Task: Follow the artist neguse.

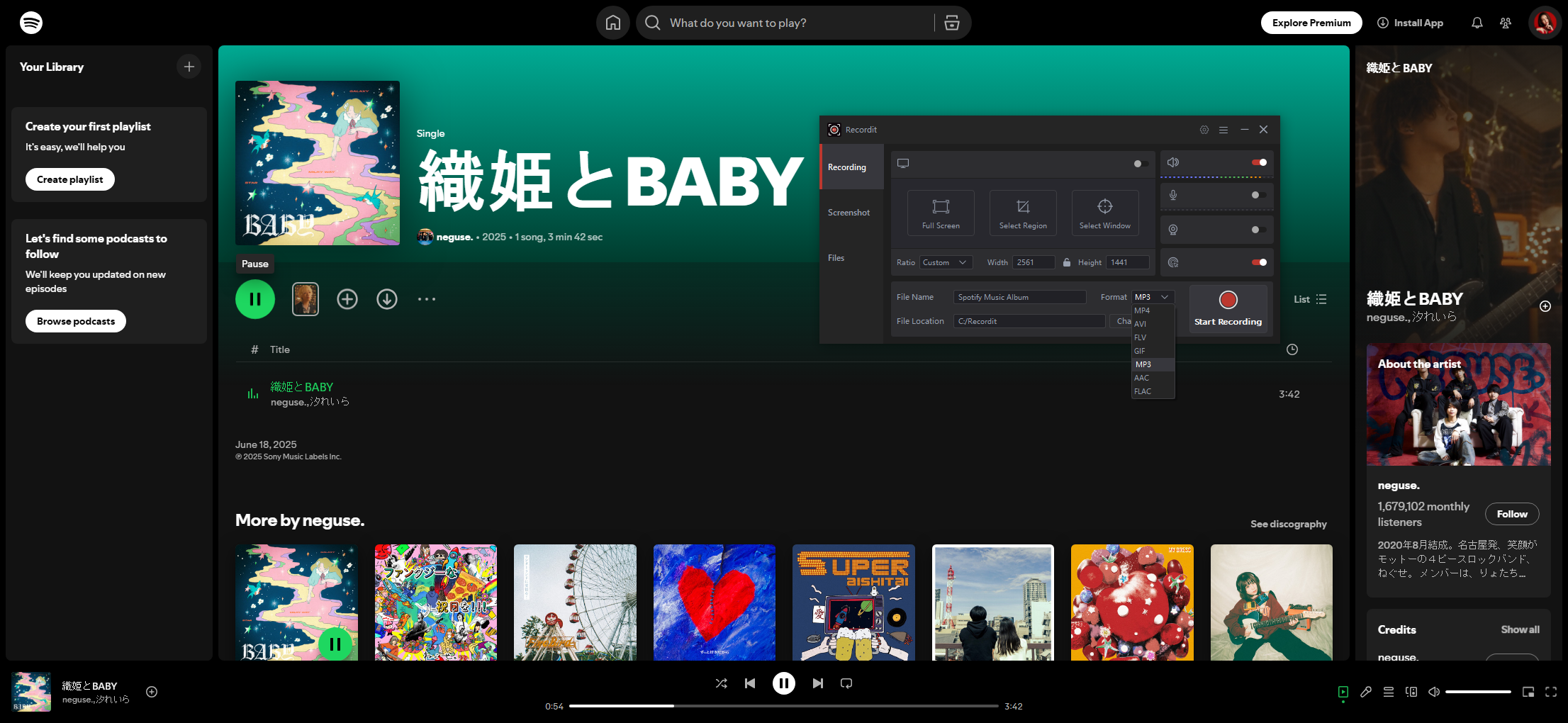Action: (1511, 514)
